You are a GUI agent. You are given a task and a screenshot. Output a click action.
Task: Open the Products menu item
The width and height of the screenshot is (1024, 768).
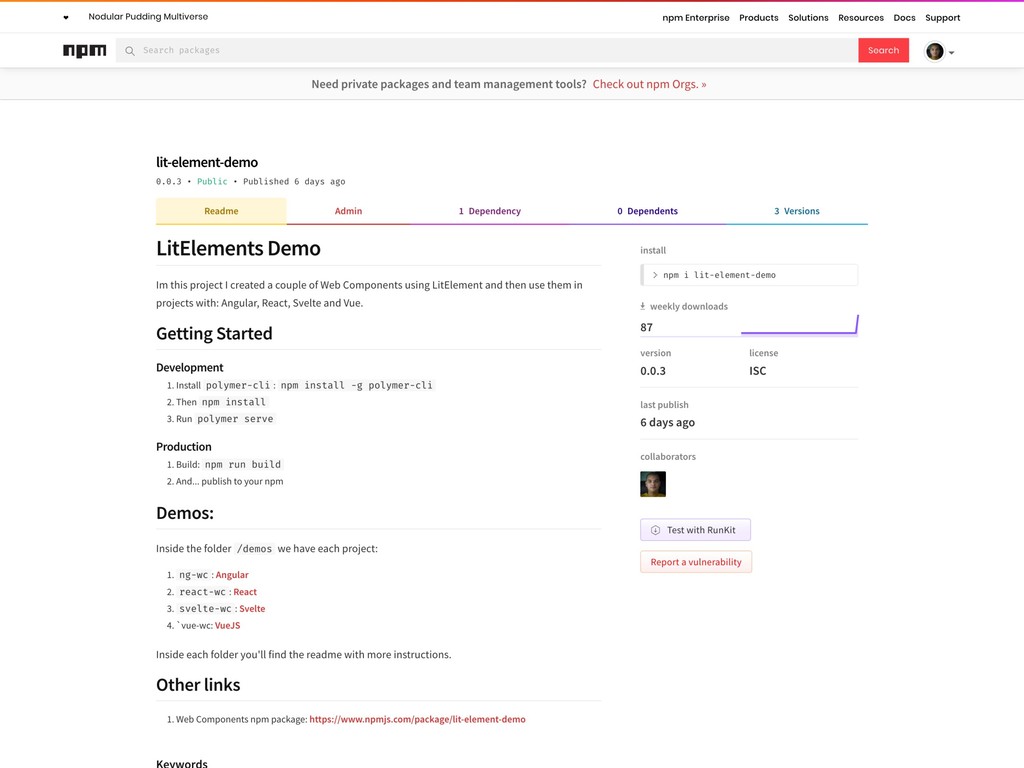coord(758,18)
